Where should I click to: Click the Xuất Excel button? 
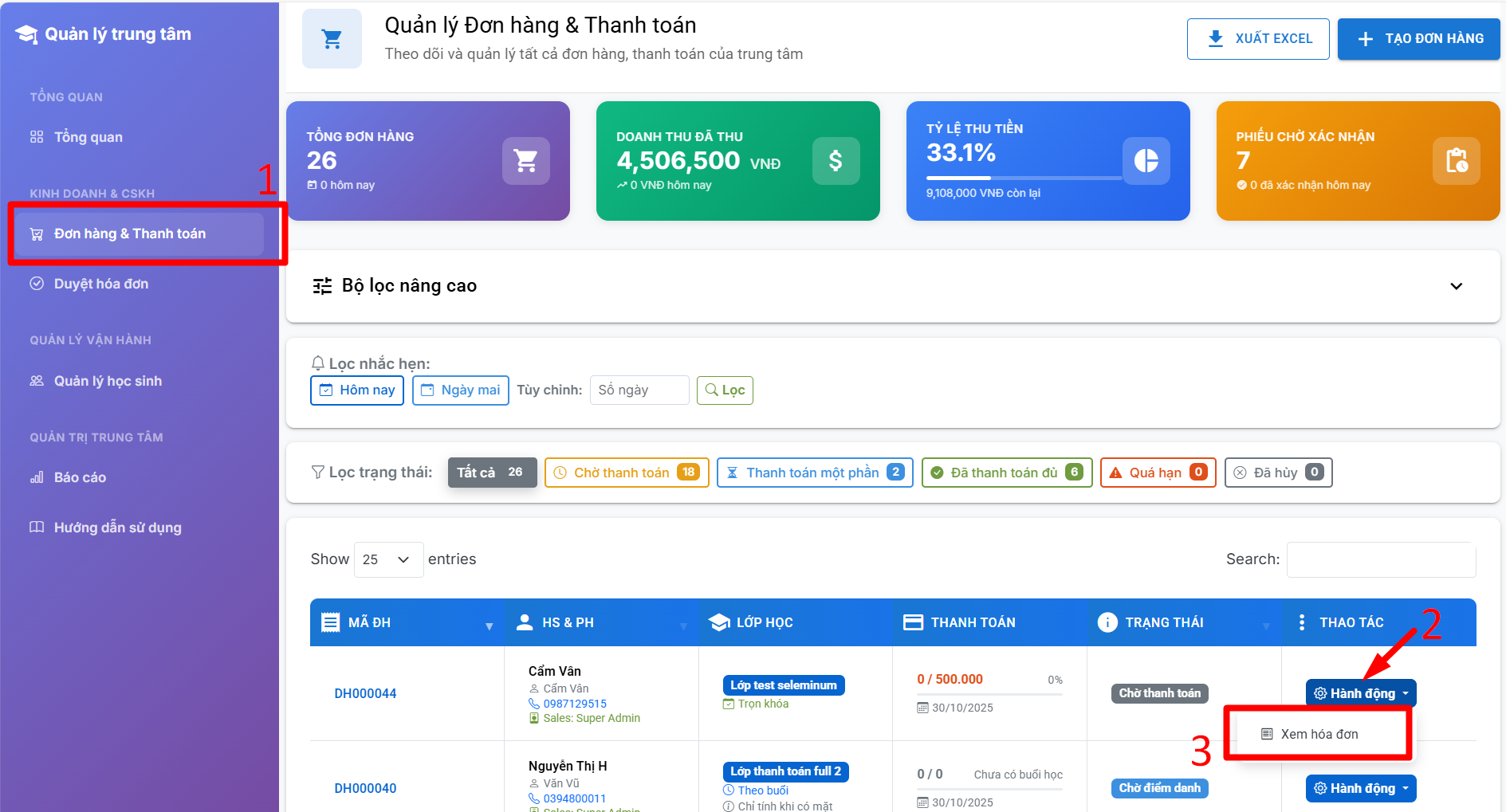click(1257, 39)
